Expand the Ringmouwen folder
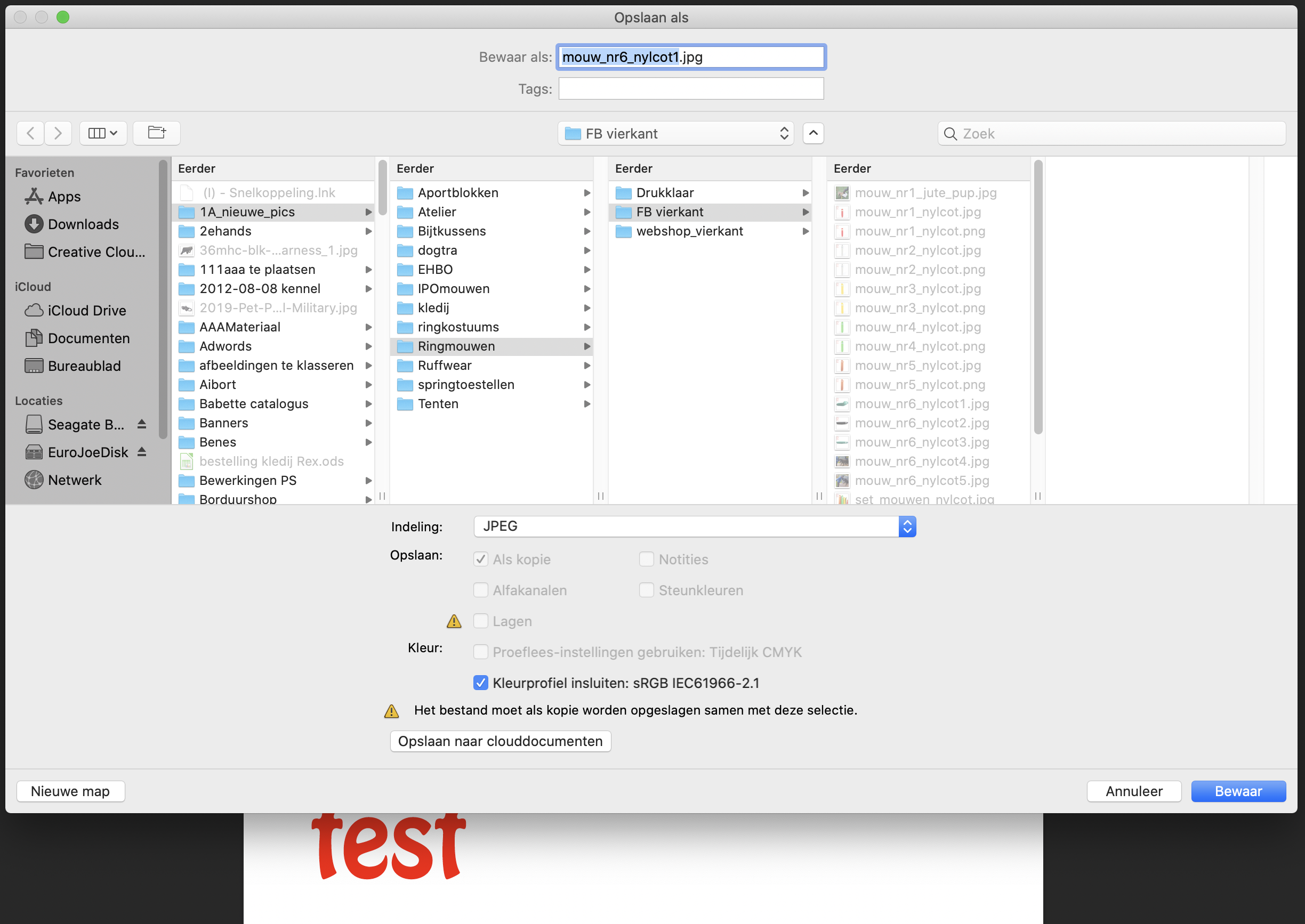The image size is (1305, 924). click(x=584, y=346)
